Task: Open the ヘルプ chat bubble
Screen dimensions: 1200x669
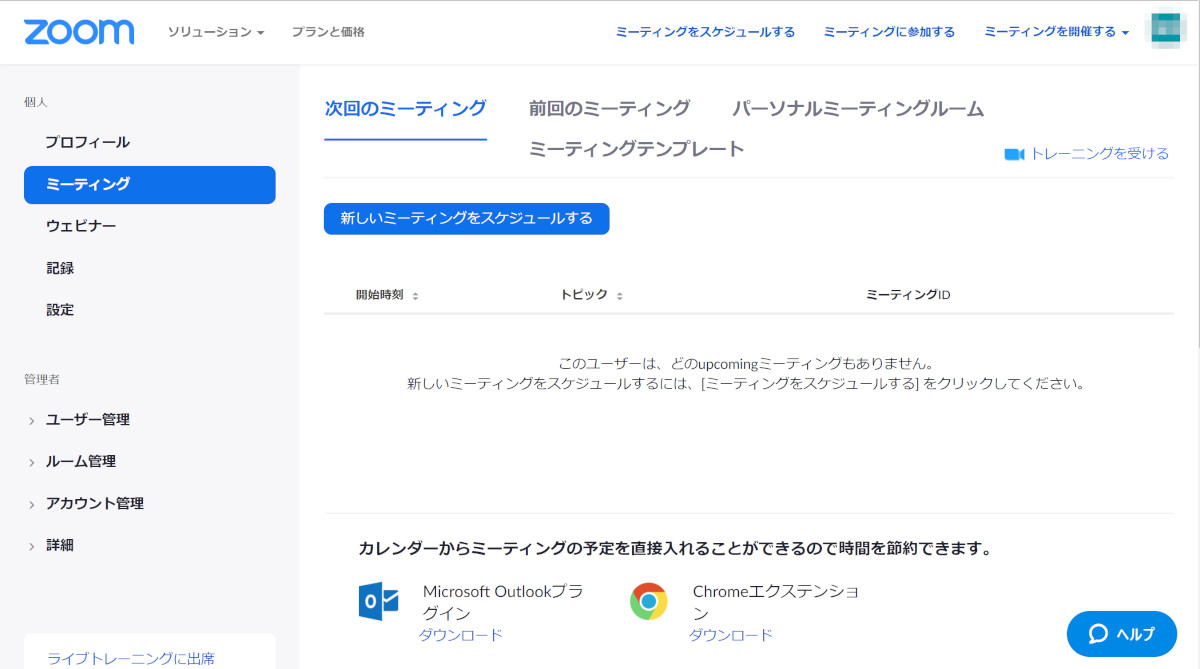Action: (x=1121, y=633)
